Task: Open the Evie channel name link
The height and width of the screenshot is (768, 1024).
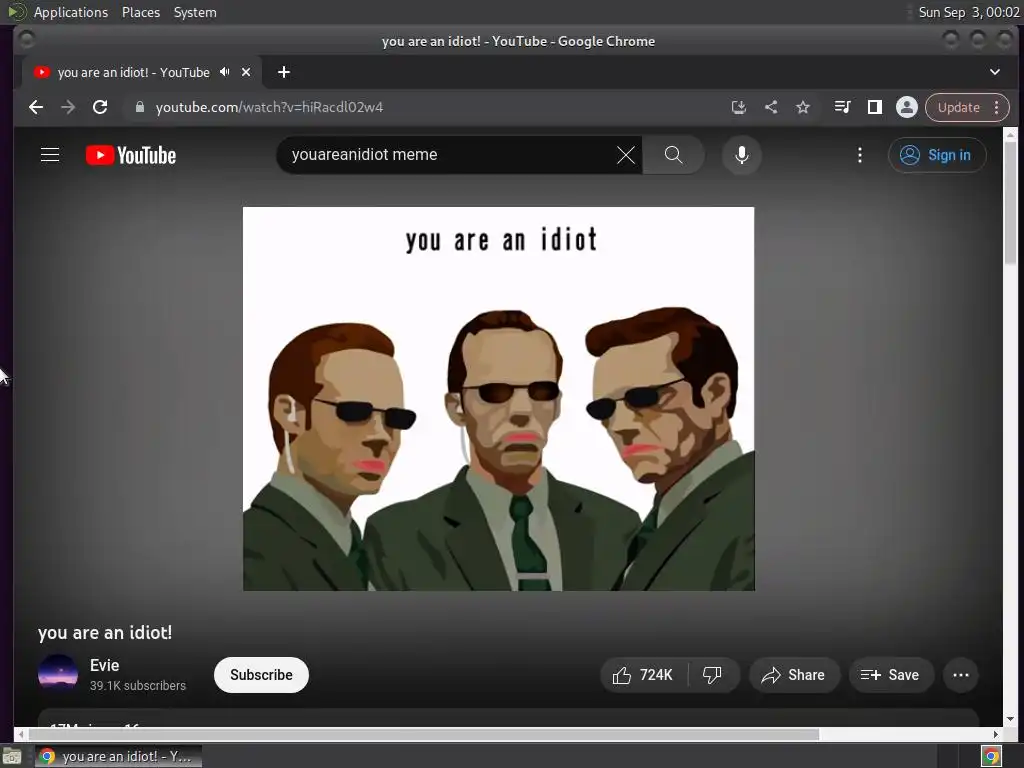Action: (x=104, y=665)
